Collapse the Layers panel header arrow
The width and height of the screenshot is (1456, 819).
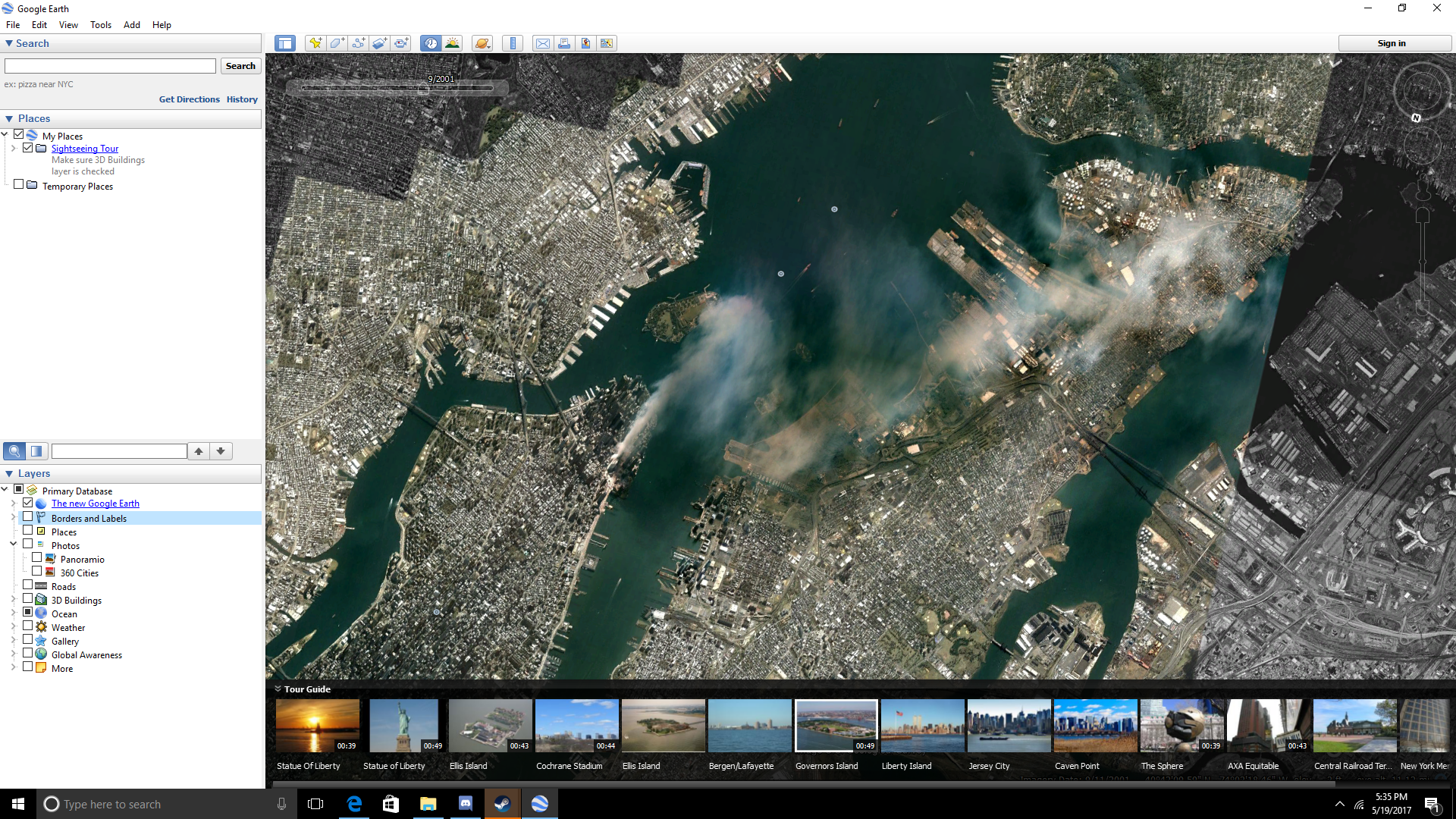coord(9,474)
